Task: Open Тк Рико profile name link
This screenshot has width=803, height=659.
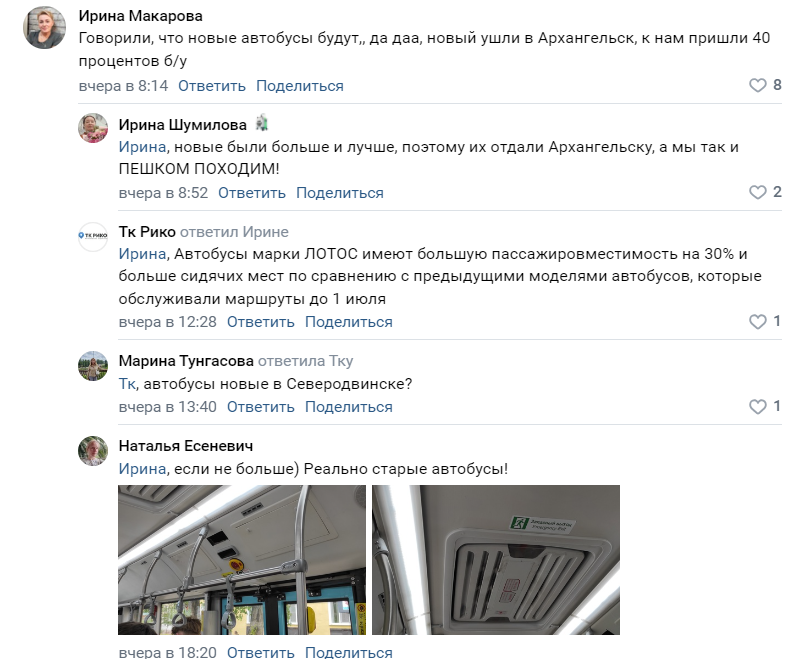Action: (147, 232)
